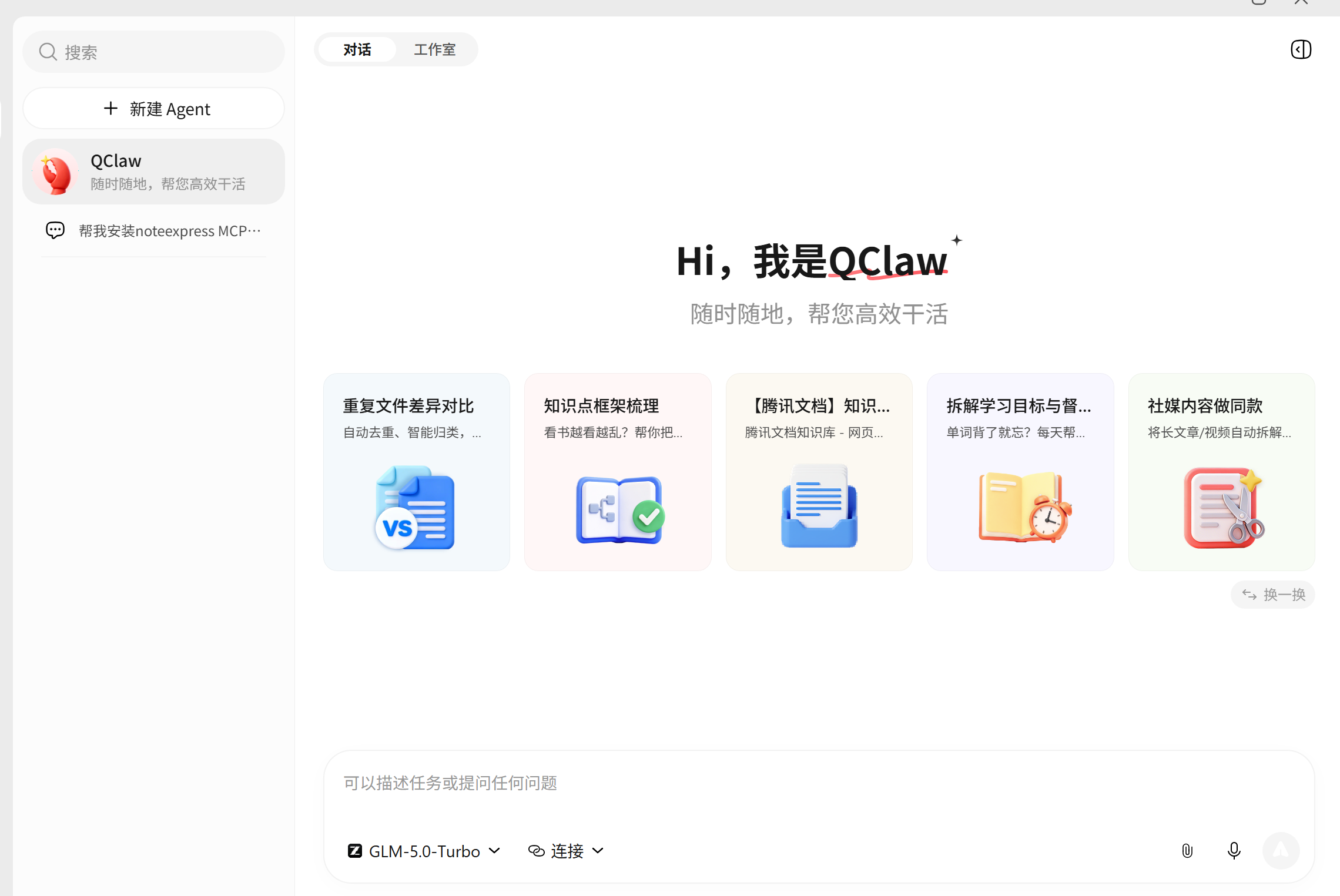Open the 社媒内容做同款 card

[1222, 472]
